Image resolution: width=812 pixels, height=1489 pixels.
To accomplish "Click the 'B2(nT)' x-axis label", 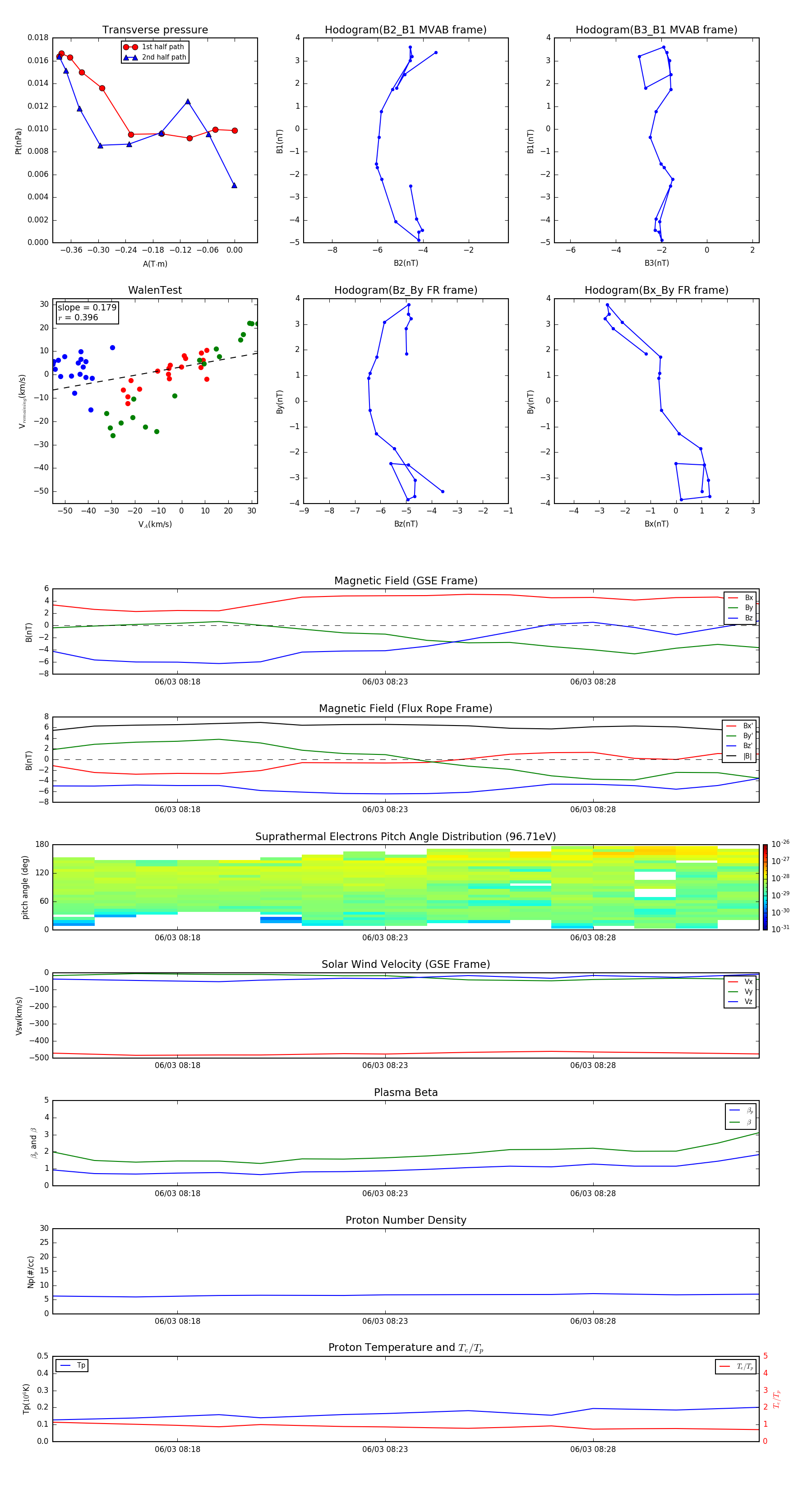I will pyautogui.click(x=406, y=263).
